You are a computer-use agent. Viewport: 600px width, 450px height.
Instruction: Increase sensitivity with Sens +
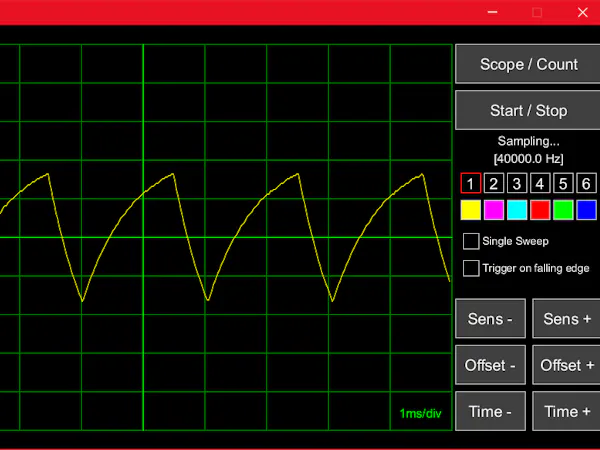click(x=567, y=319)
